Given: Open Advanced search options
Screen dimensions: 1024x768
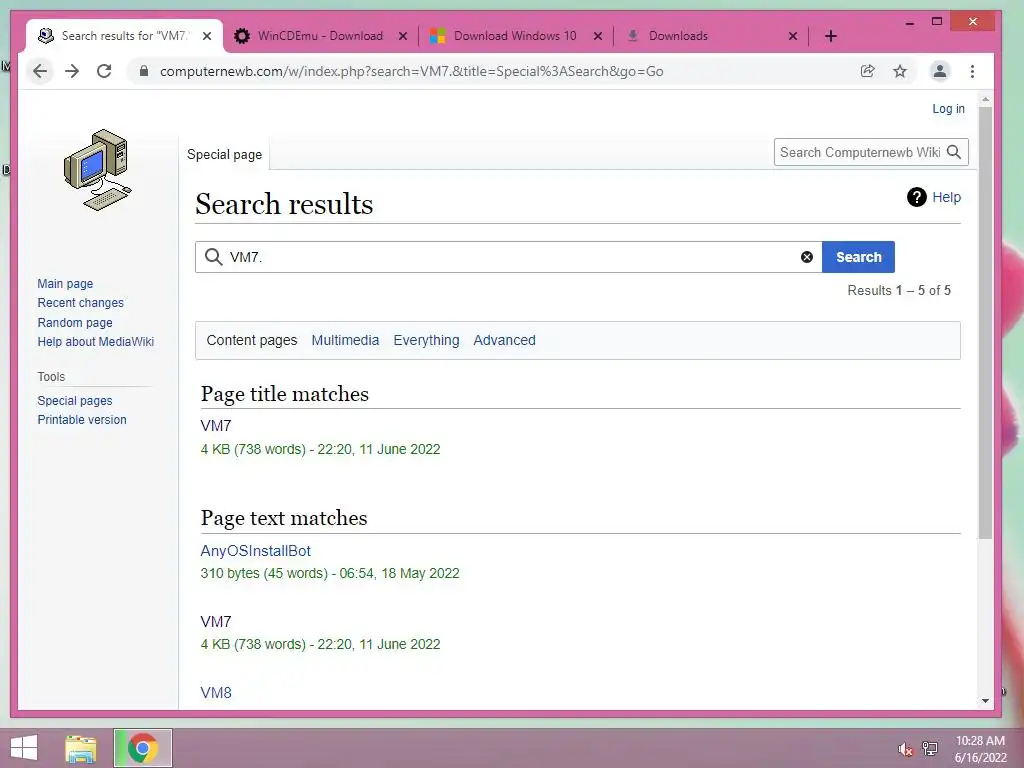Looking at the screenshot, I should coord(504,340).
